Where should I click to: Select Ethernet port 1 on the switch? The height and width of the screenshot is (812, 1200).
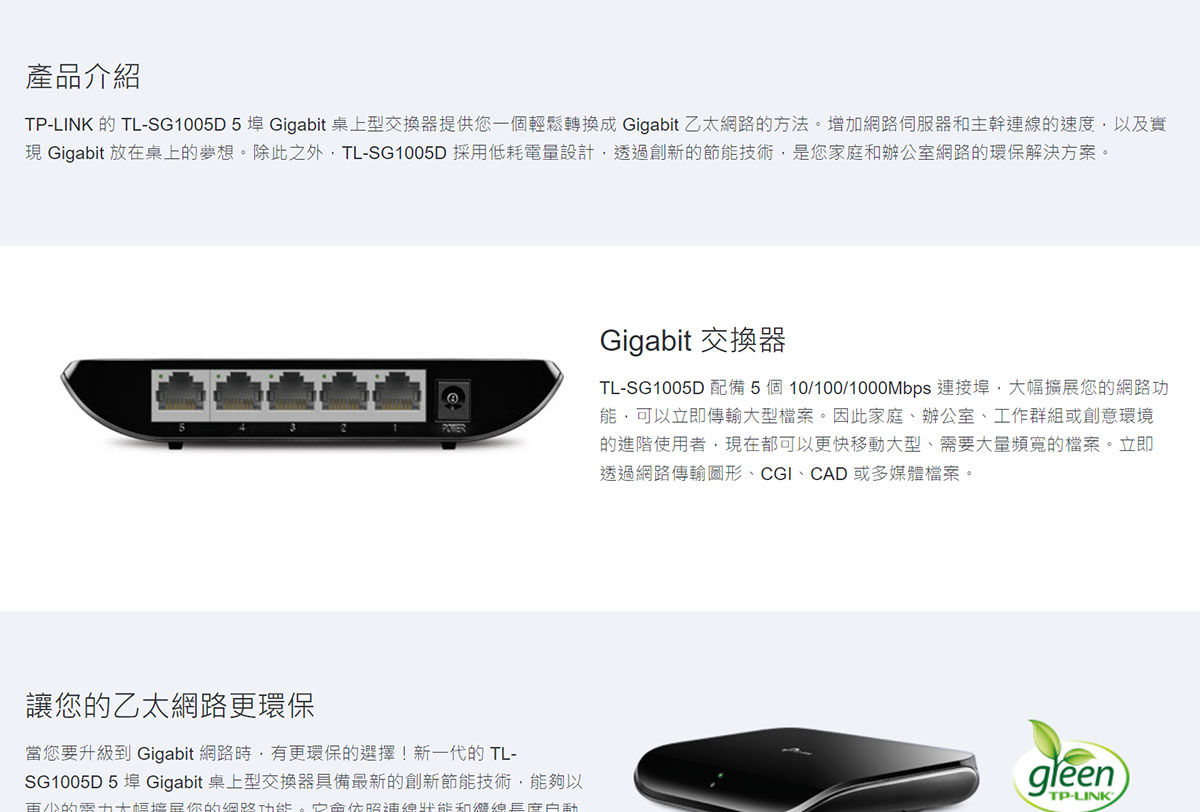pyautogui.click(x=397, y=392)
